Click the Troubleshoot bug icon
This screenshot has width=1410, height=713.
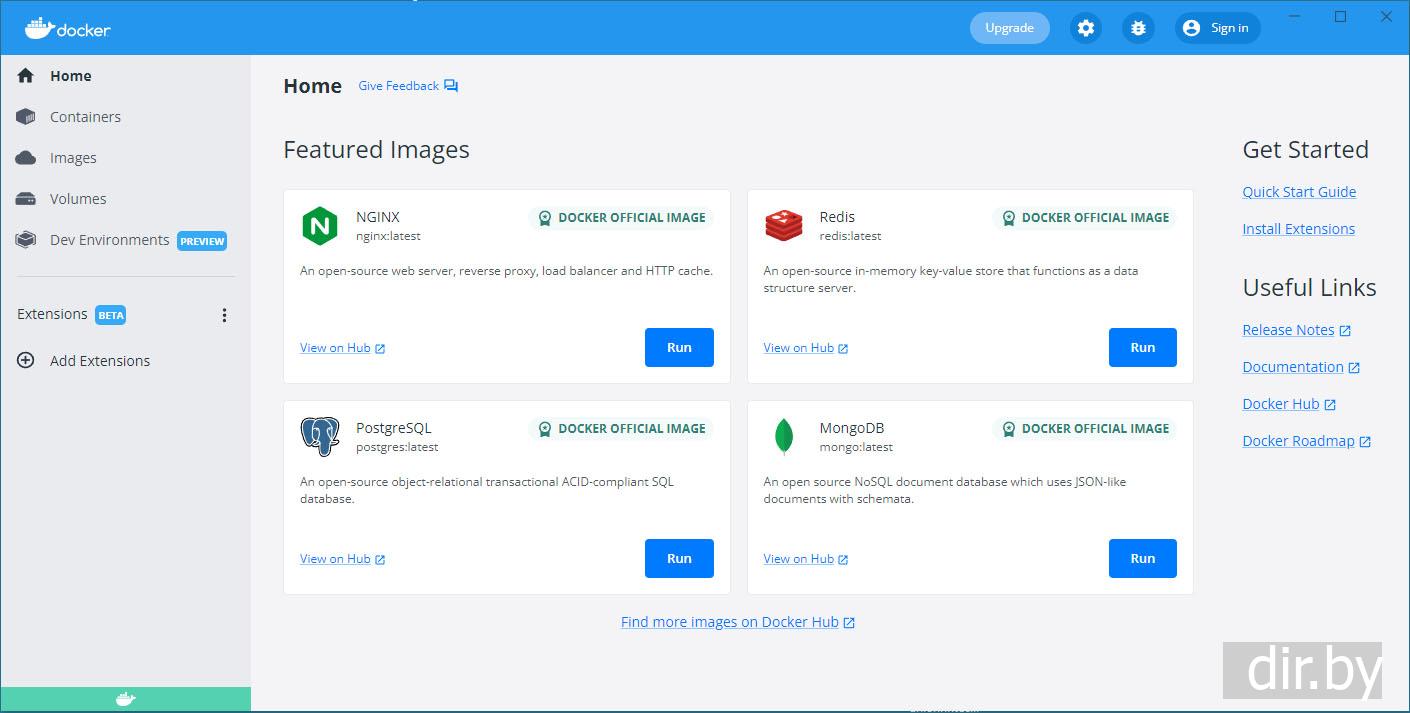(x=1138, y=28)
